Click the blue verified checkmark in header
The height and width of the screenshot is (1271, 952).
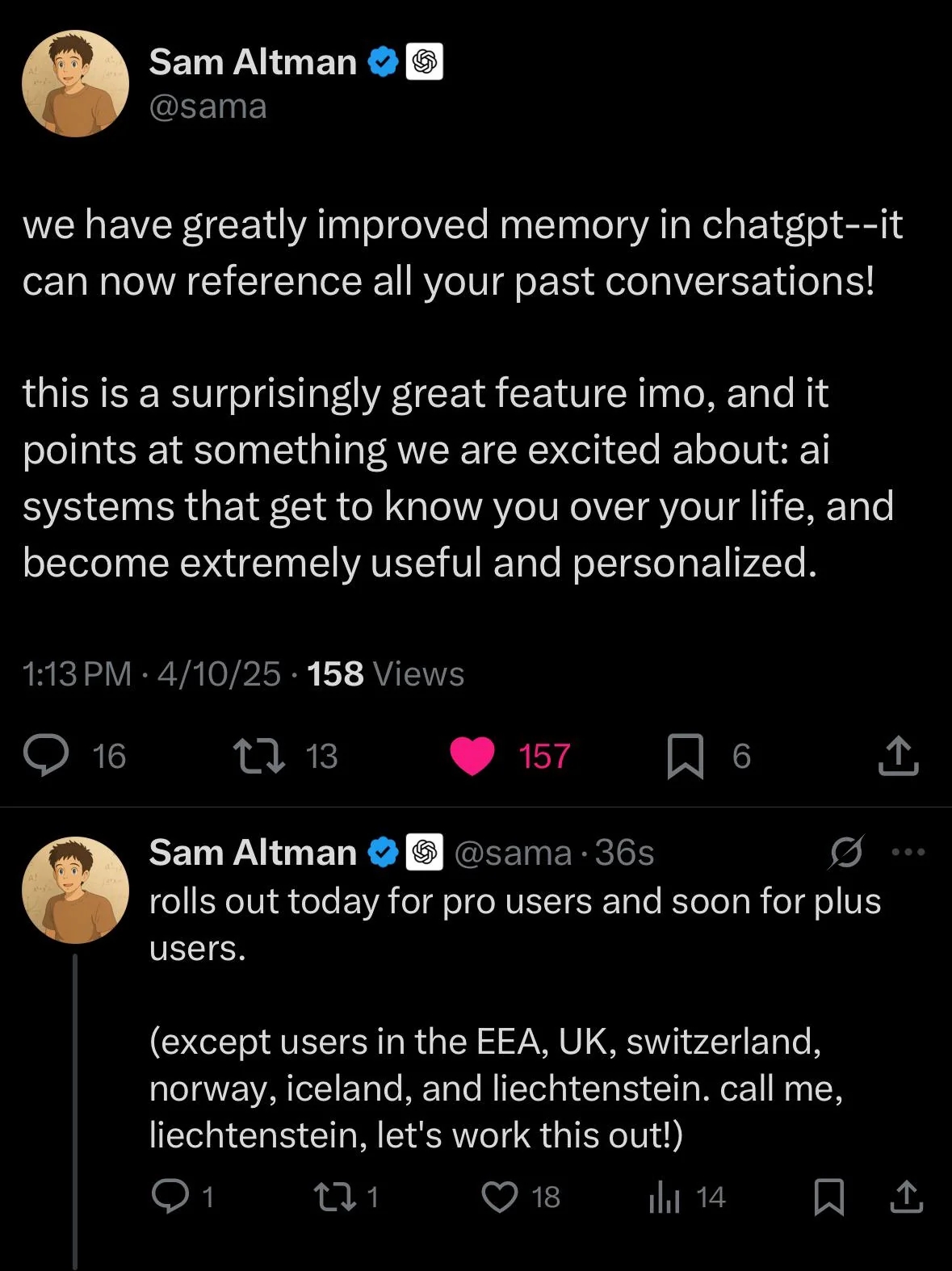pyautogui.click(x=384, y=62)
